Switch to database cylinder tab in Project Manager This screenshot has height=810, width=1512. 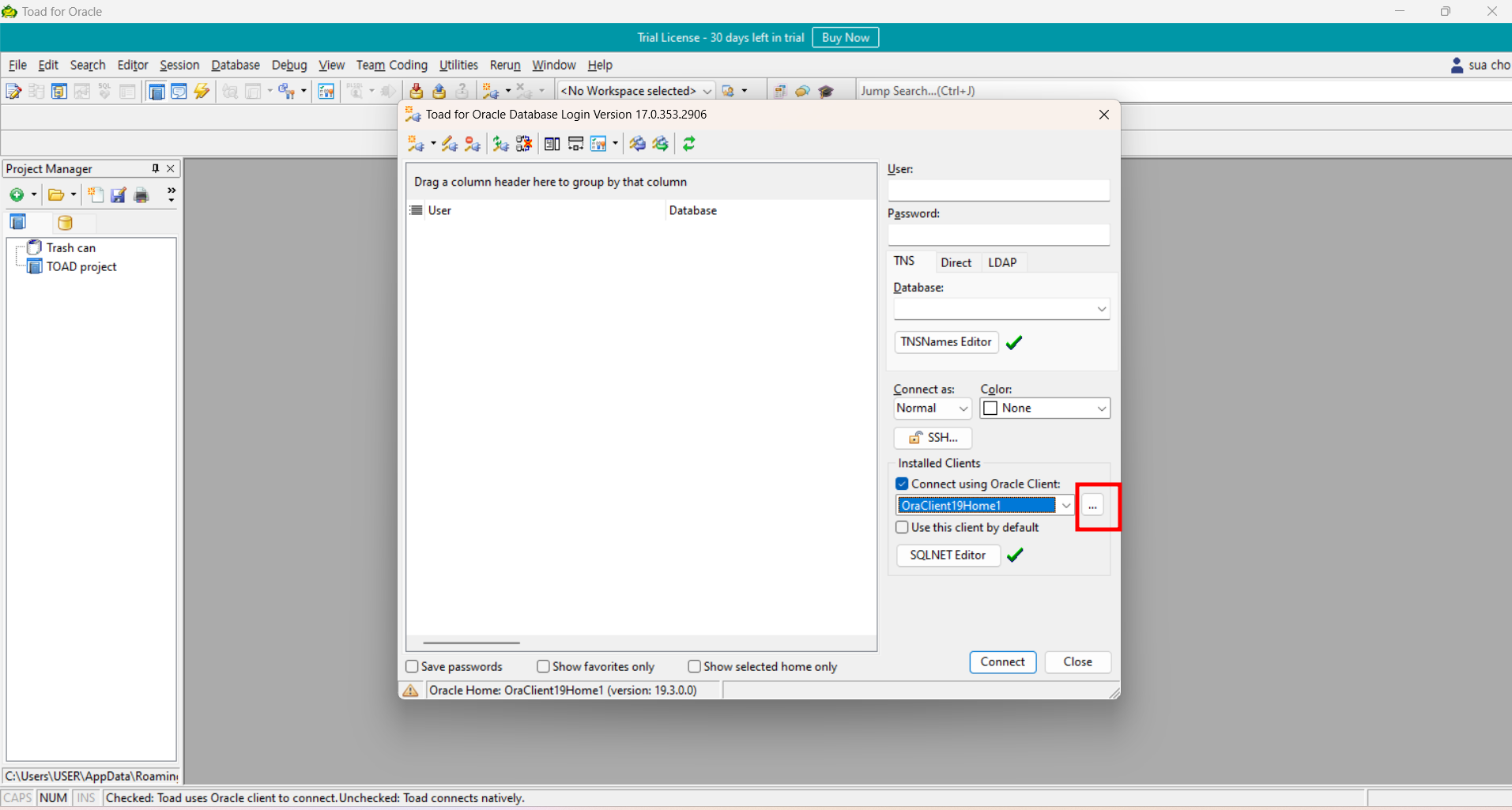tap(66, 222)
